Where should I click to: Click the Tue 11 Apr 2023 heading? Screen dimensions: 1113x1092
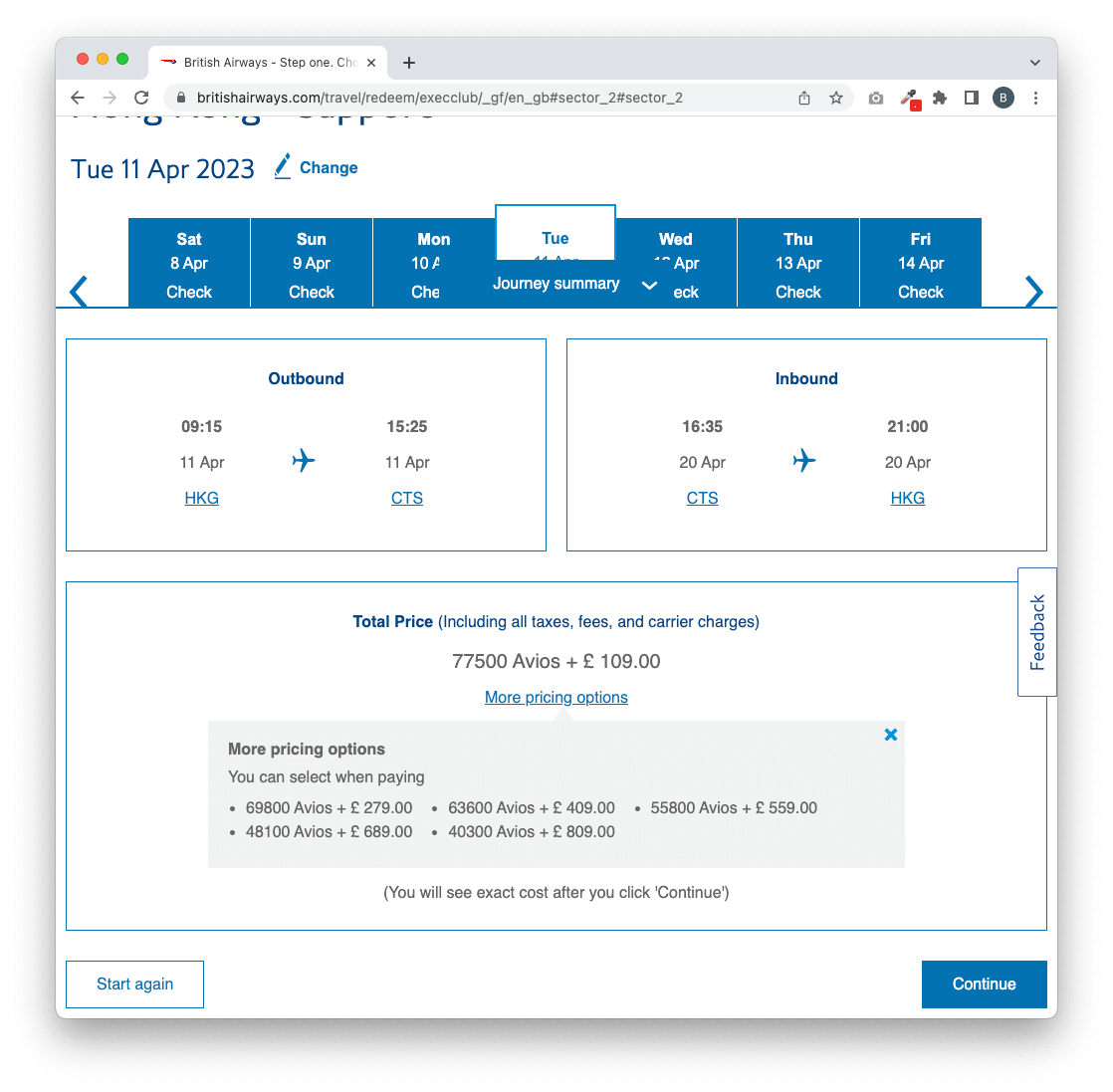tap(162, 169)
